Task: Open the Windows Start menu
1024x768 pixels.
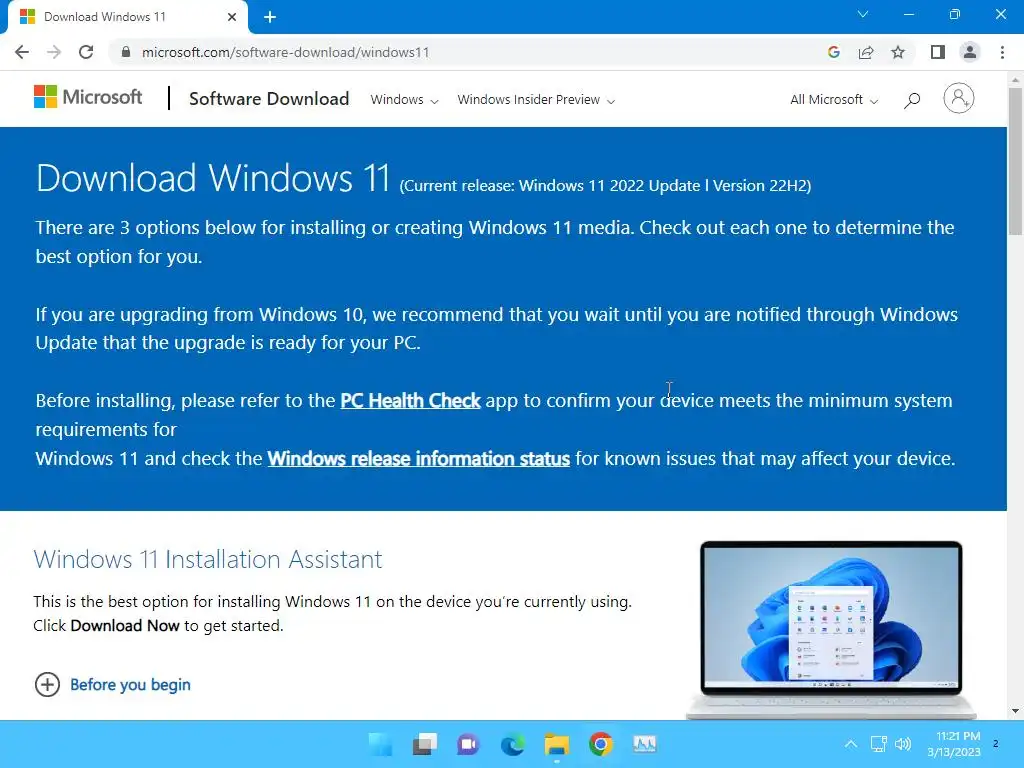Action: click(381, 744)
